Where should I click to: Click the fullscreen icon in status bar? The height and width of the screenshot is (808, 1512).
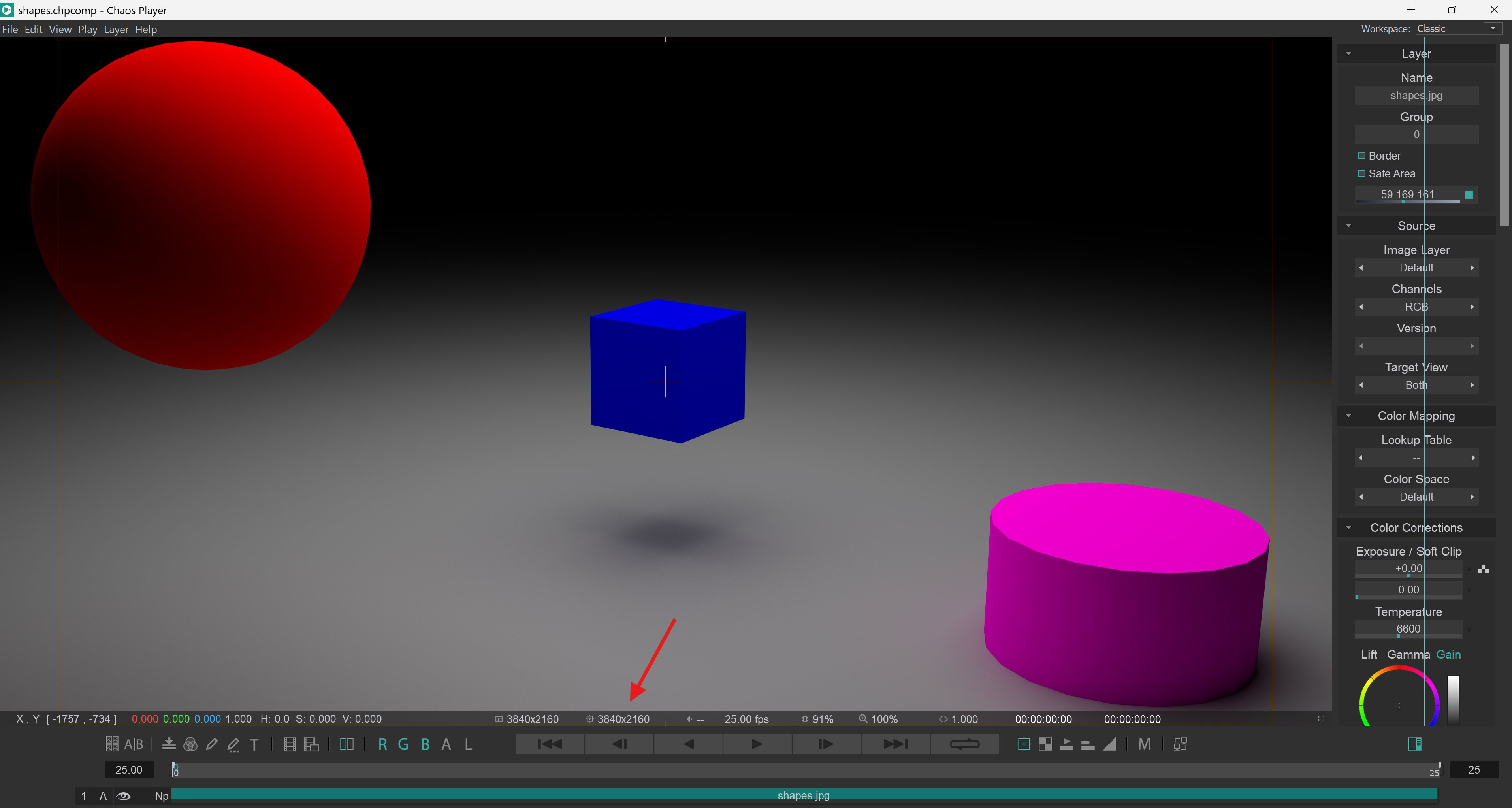pyautogui.click(x=1321, y=719)
